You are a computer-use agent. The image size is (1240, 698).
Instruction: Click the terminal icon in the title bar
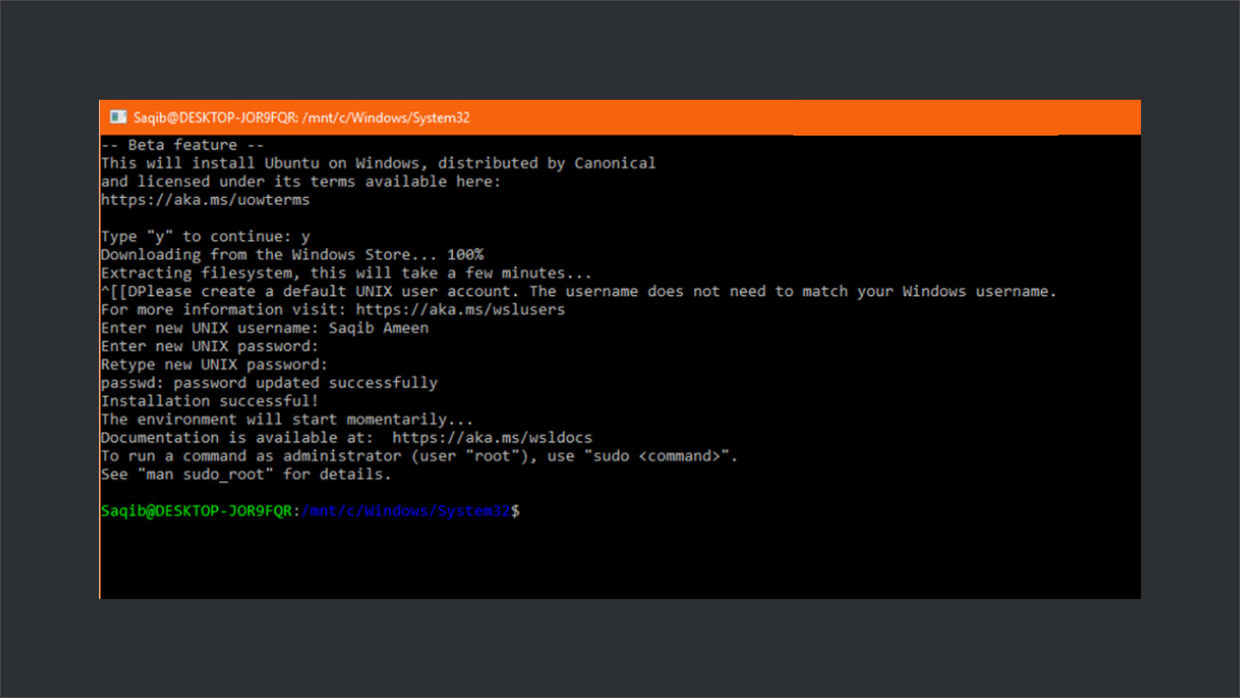pos(118,118)
